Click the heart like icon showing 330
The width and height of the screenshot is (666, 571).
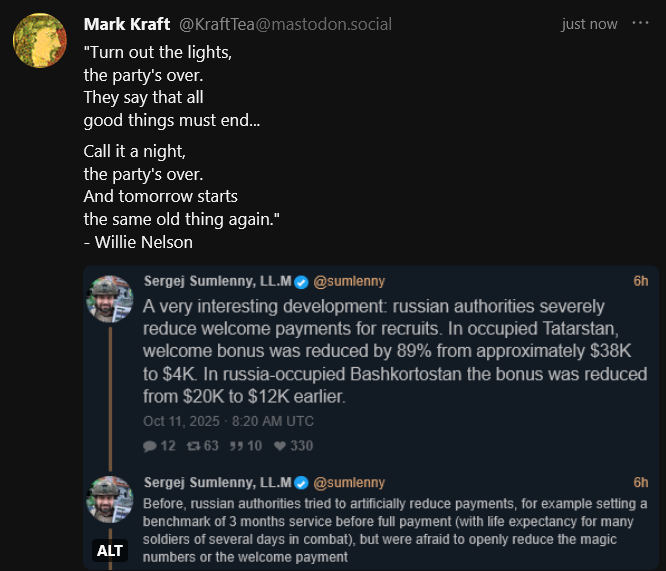tap(281, 446)
